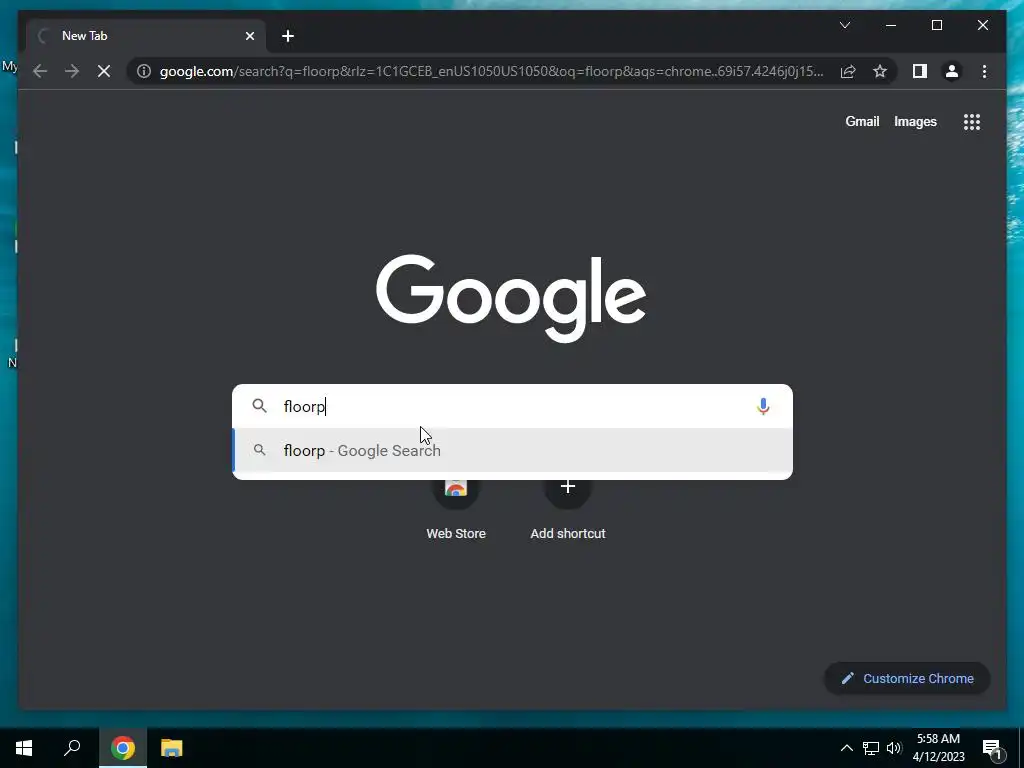Screen dimensions: 1024x768
Task: Open the Web Store shortcut
Action: [456, 509]
